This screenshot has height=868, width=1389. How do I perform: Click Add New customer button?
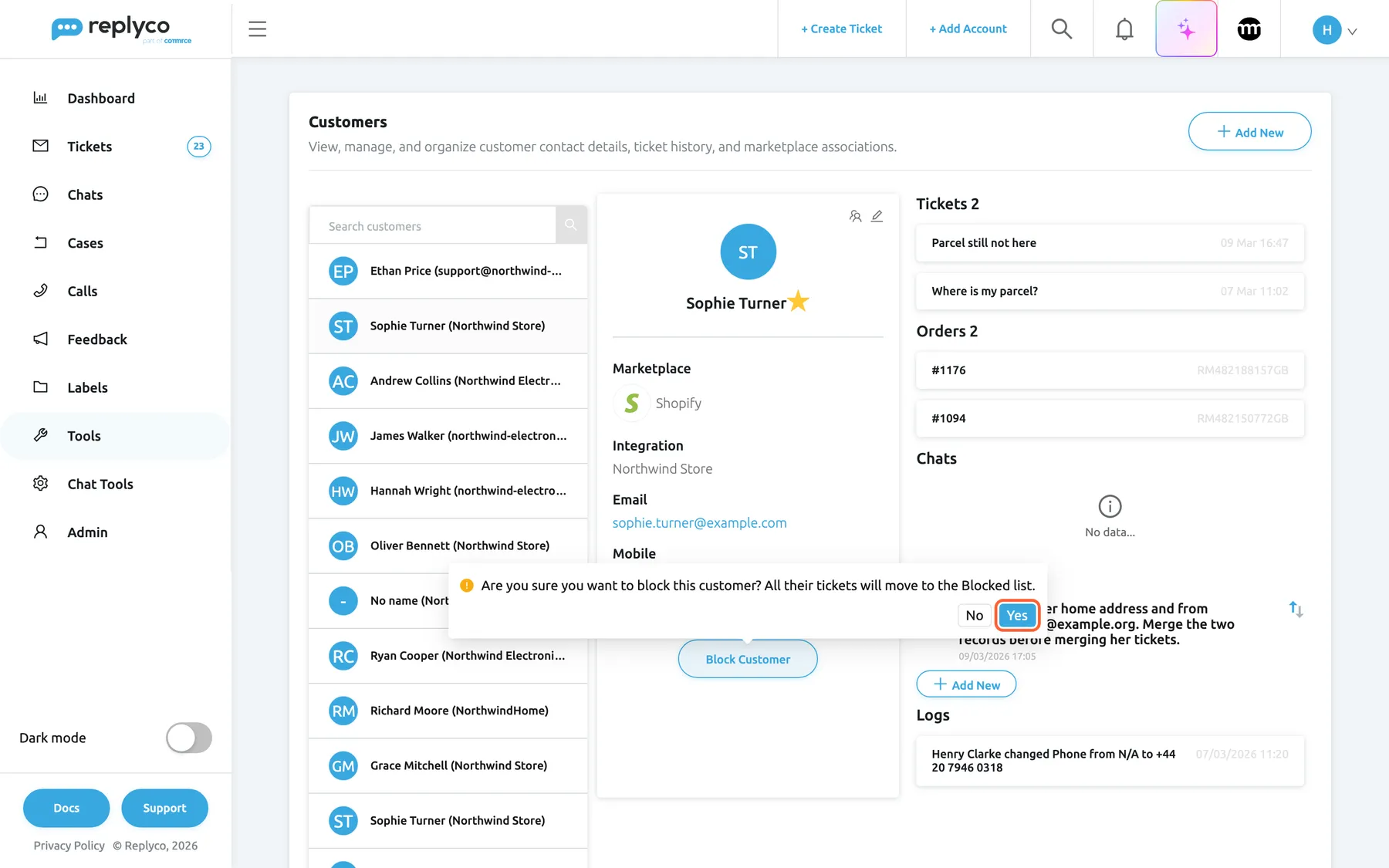coord(1249,131)
